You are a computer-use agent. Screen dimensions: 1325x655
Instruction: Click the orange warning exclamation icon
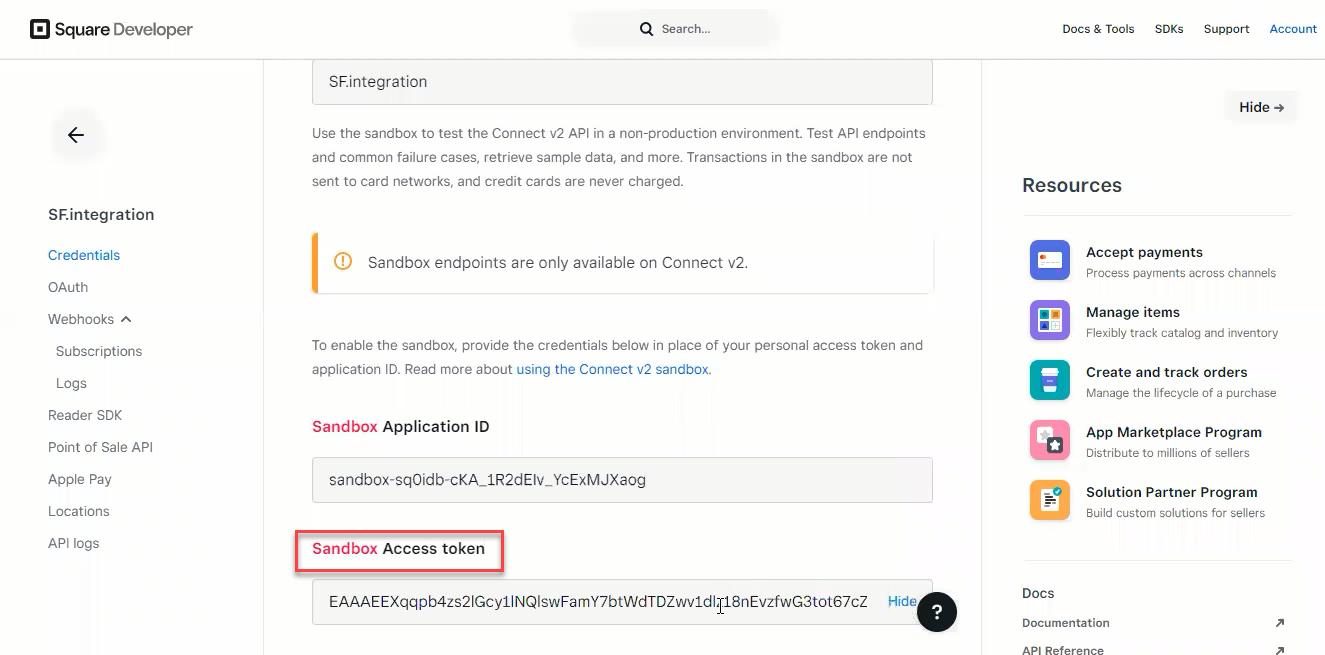(343, 262)
